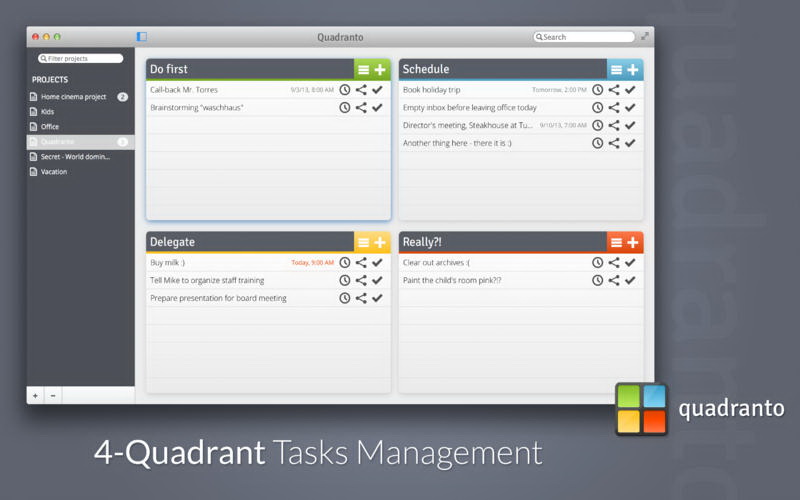Share the Tell Mike to organize staff training task
Viewport: 800px width, 500px height.
(x=361, y=281)
